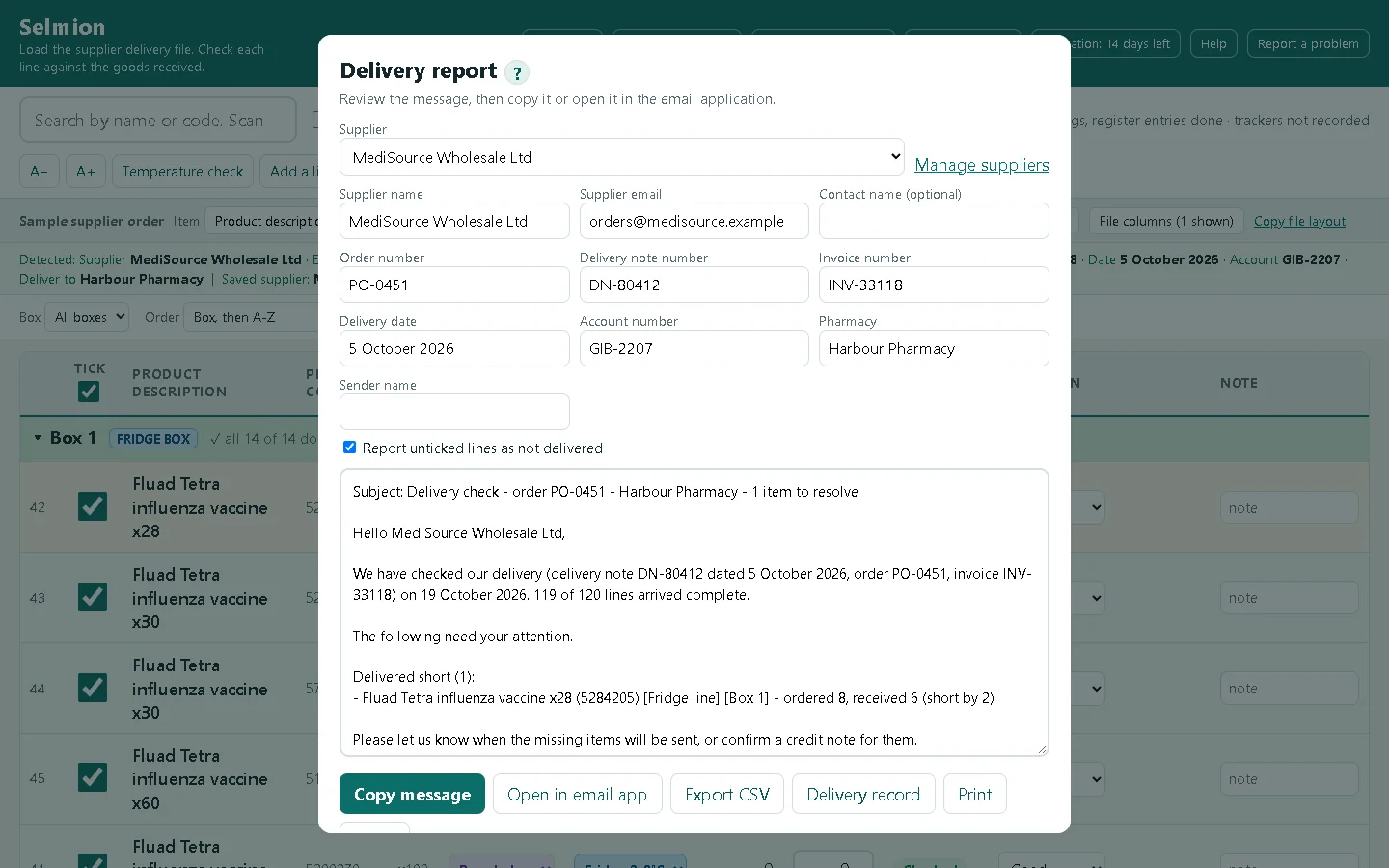Open the Delivery record

(863, 794)
